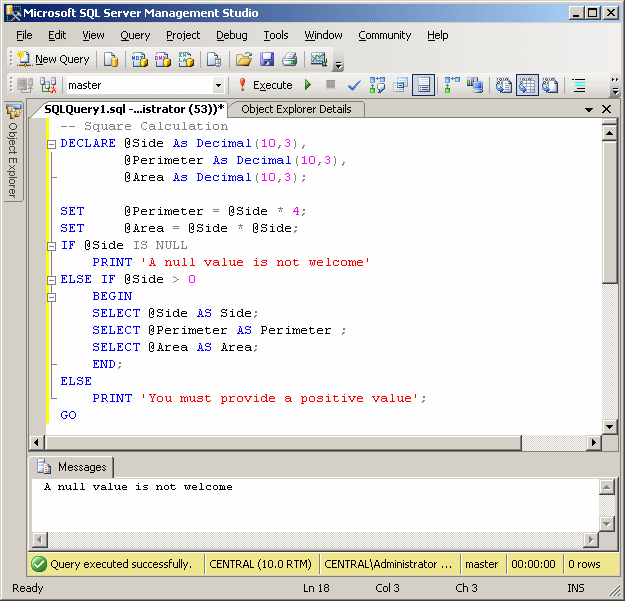Screen dimensions: 625x601
Task: Switch output to Results to File
Action: pyautogui.click(x=550, y=85)
